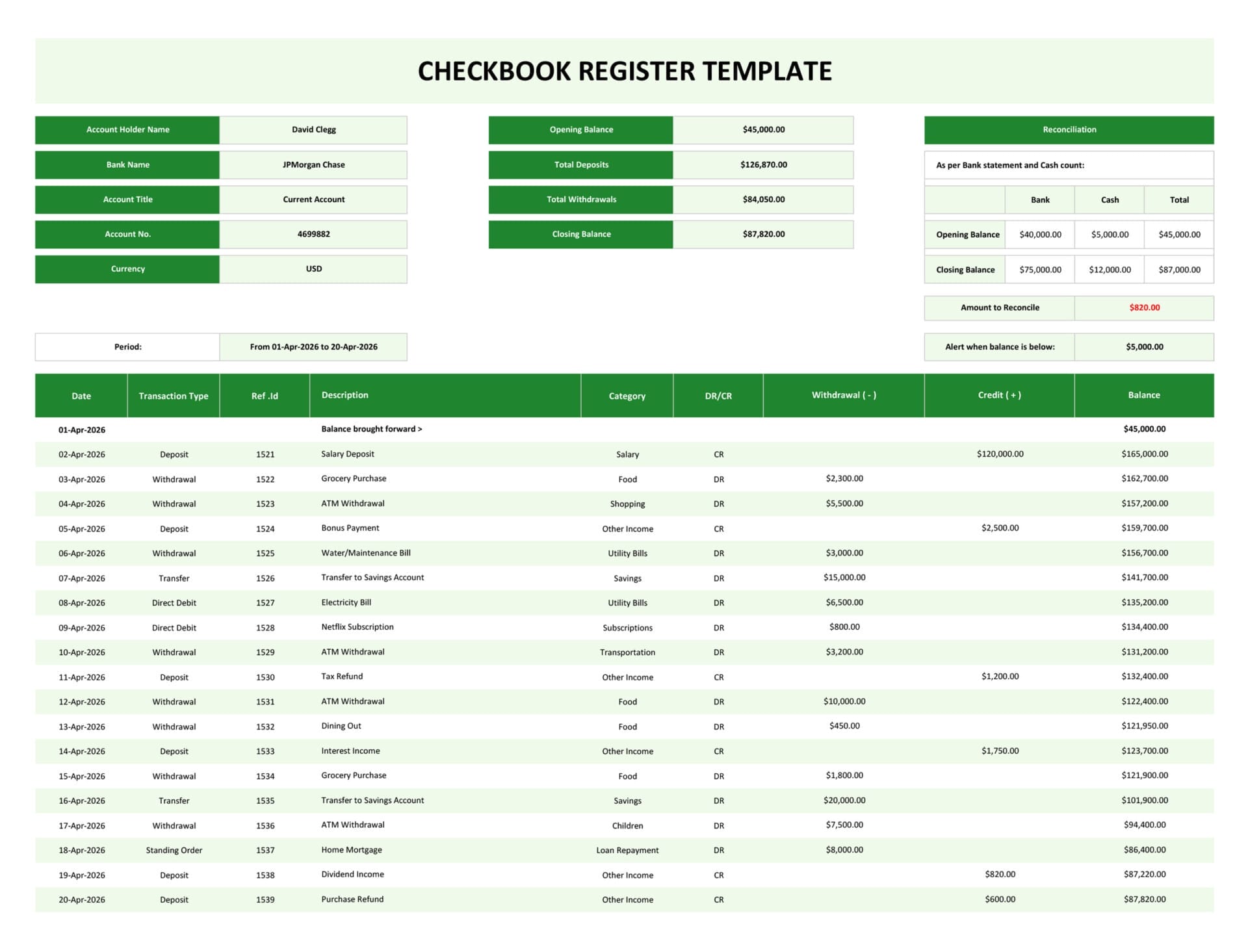Screen dimensions: 1248x952
Task: Click the Reconciliation section header
Action: click(1069, 129)
